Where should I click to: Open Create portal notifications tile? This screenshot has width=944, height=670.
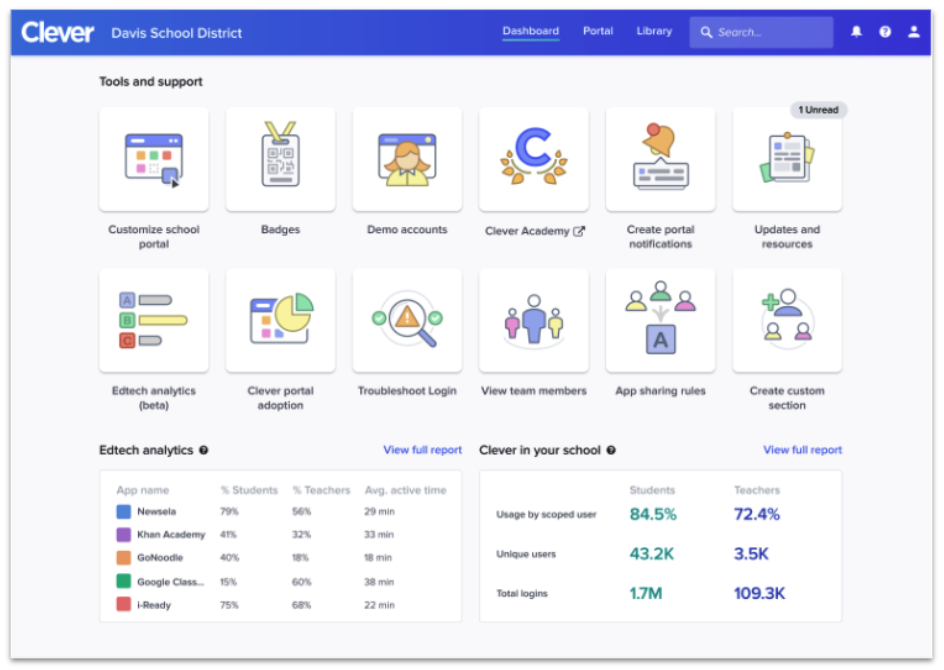click(660, 159)
